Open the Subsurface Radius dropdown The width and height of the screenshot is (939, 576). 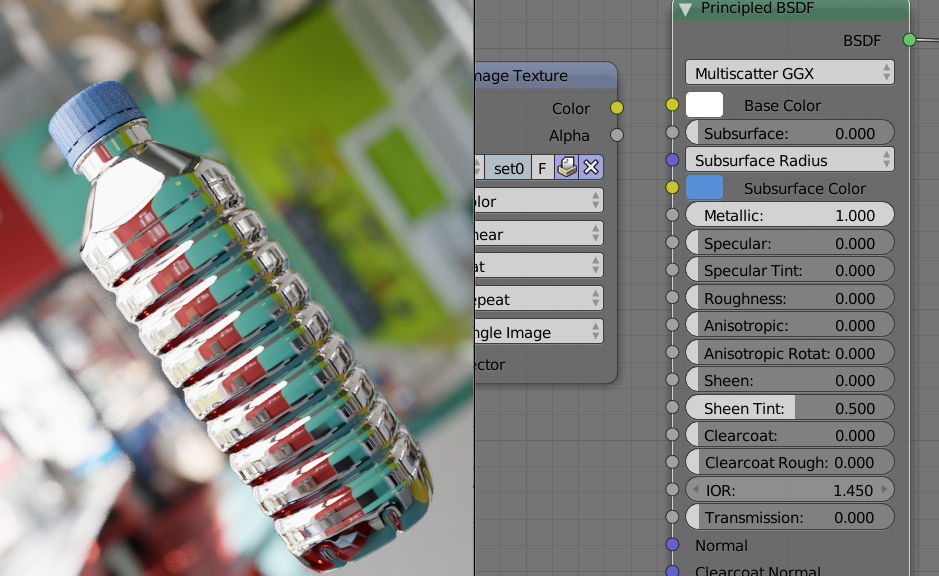789,160
